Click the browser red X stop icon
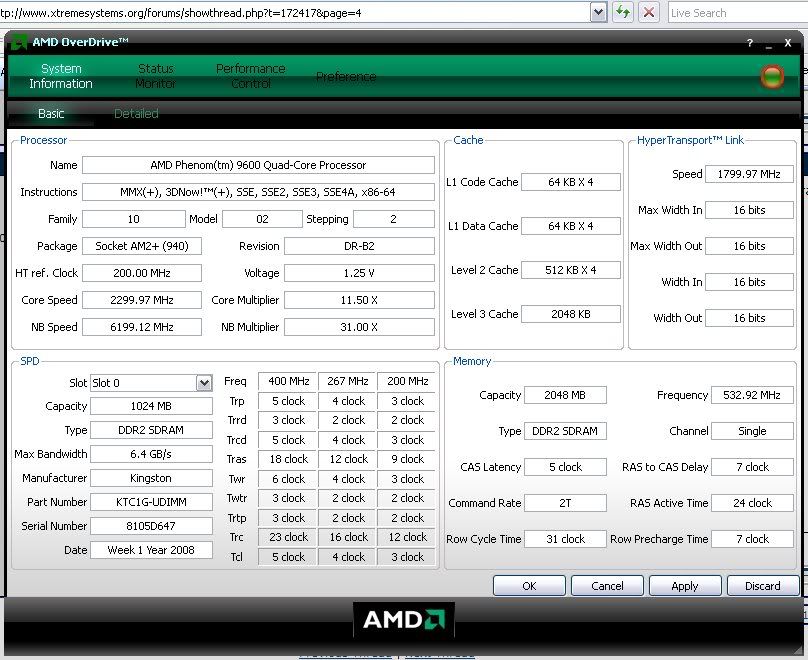 pos(649,12)
